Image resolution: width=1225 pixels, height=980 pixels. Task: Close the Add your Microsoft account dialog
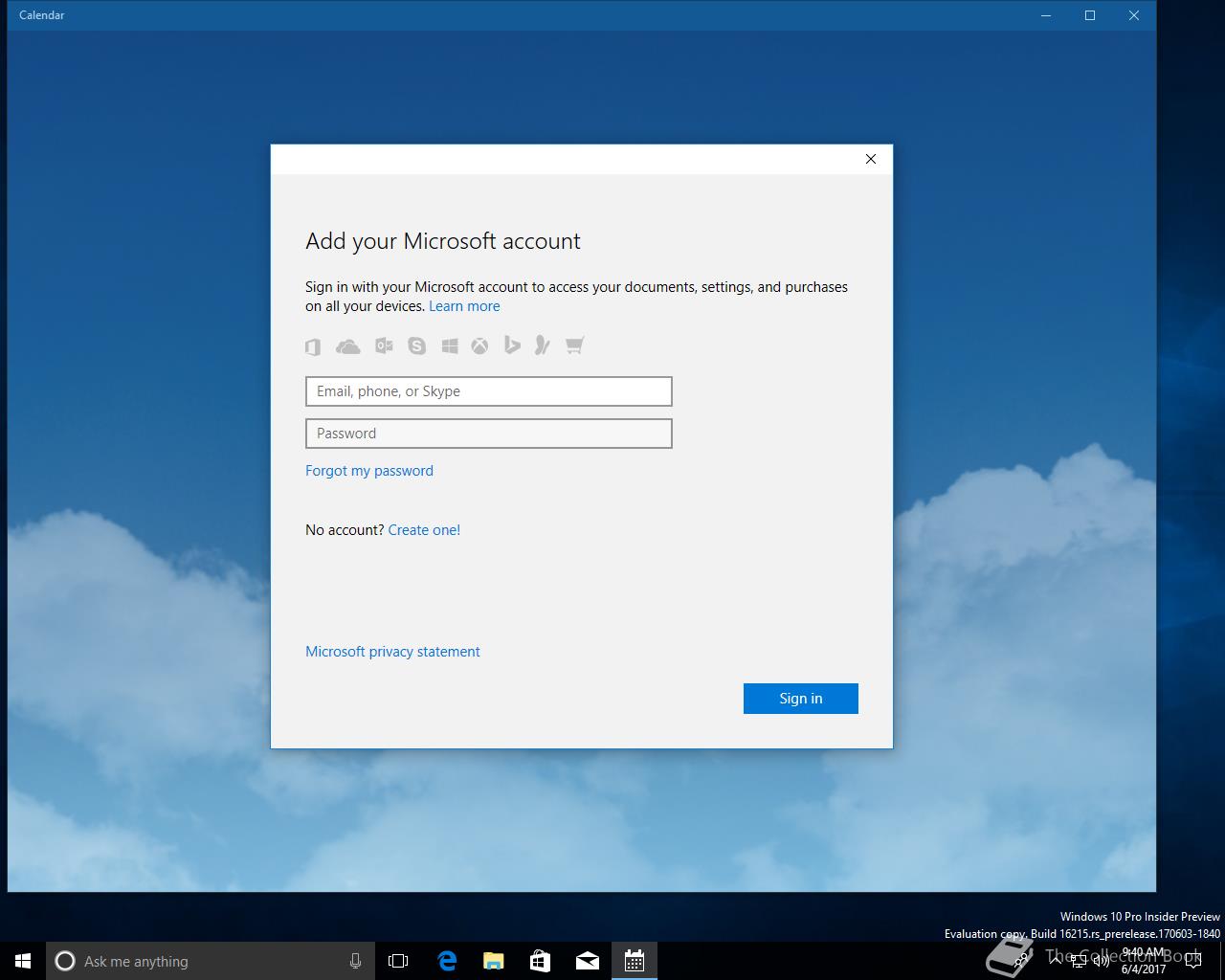tap(871, 159)
